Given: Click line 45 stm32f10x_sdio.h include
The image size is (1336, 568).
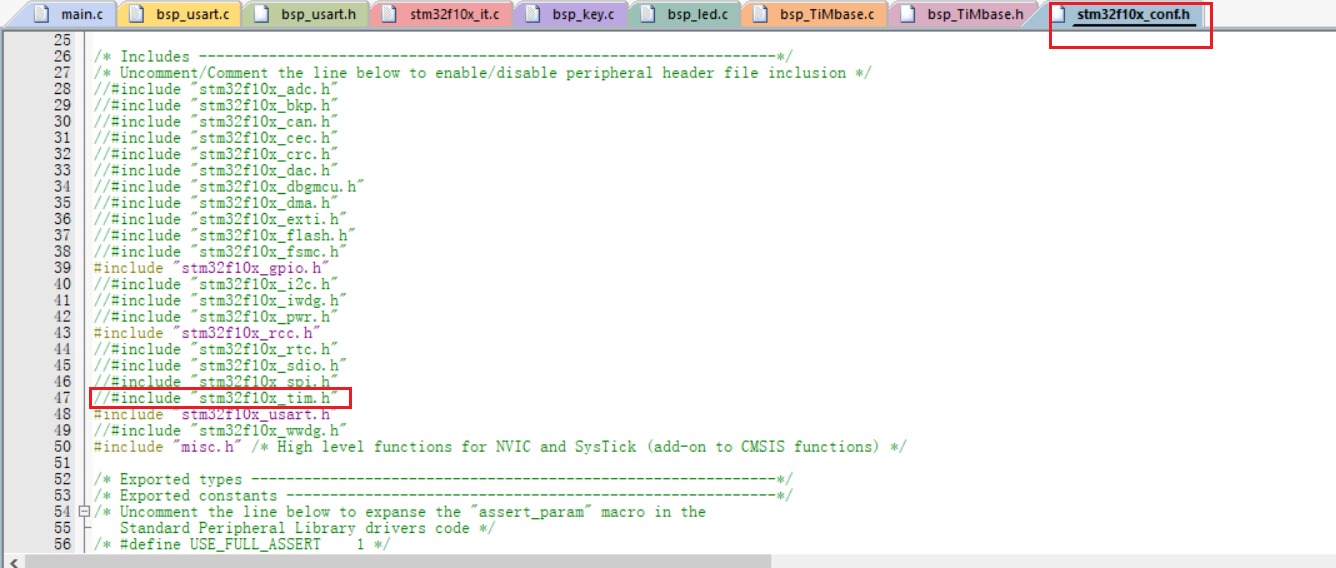Looking at the screenshot, I should coord(219,365).
